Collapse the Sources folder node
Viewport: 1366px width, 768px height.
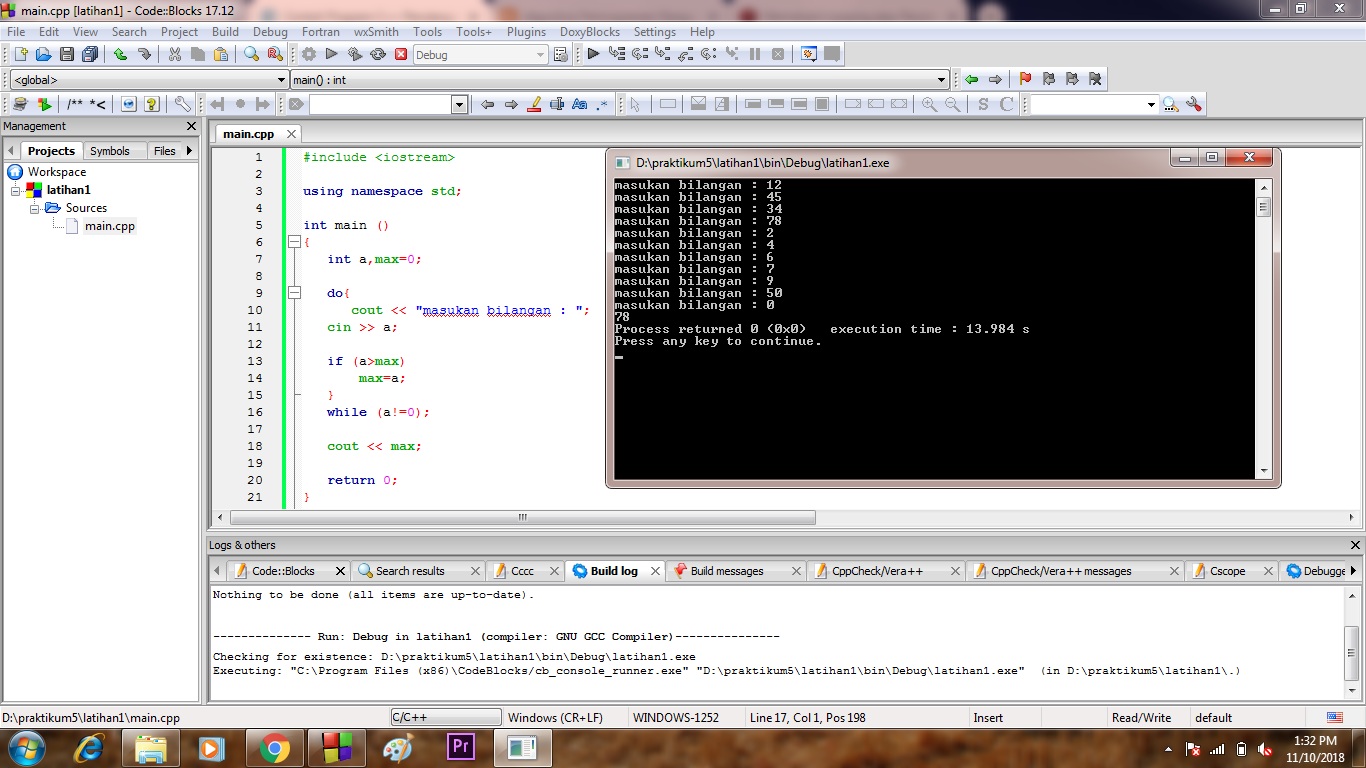pos(35,208)
